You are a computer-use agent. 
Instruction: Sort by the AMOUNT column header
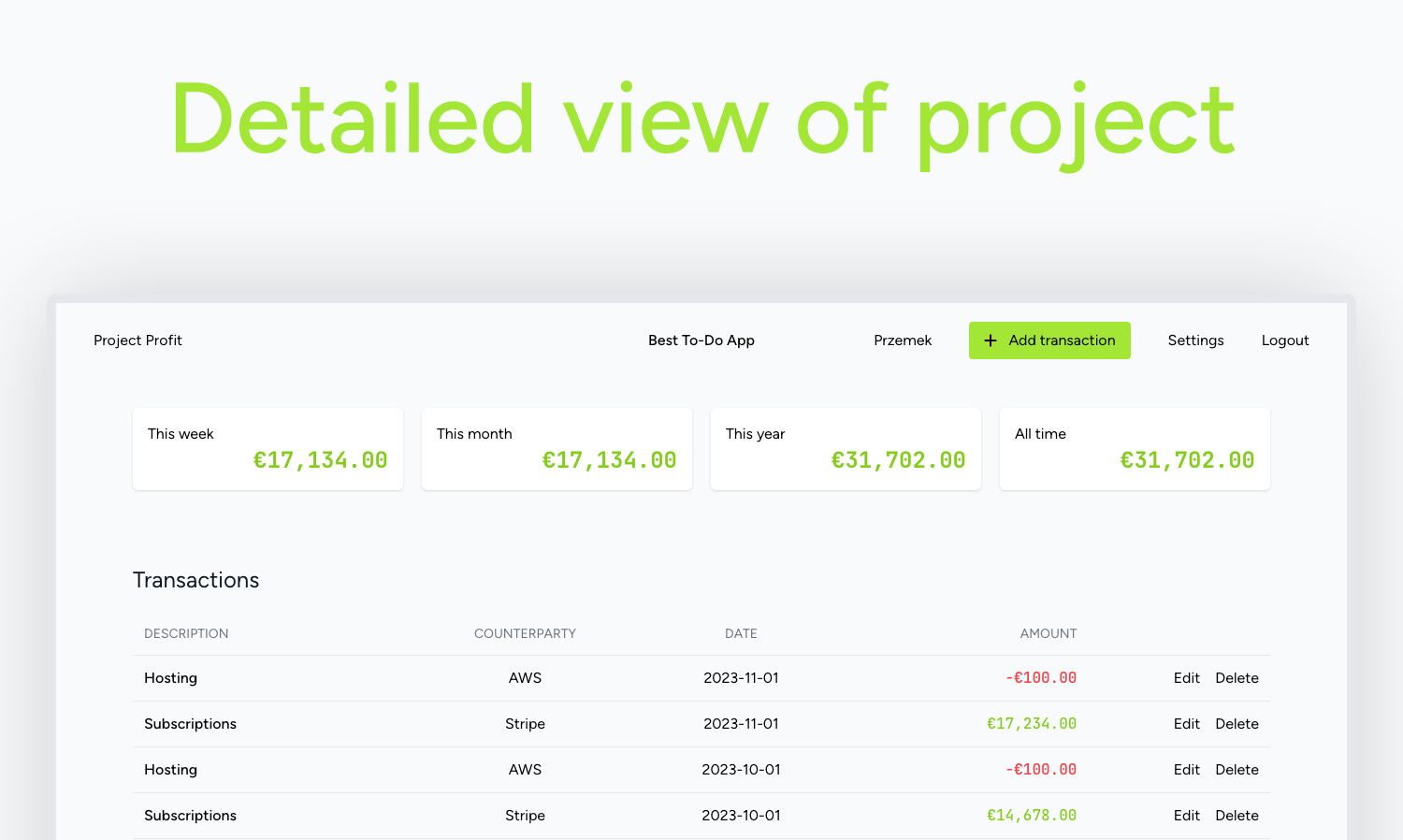coord(1048,633)
